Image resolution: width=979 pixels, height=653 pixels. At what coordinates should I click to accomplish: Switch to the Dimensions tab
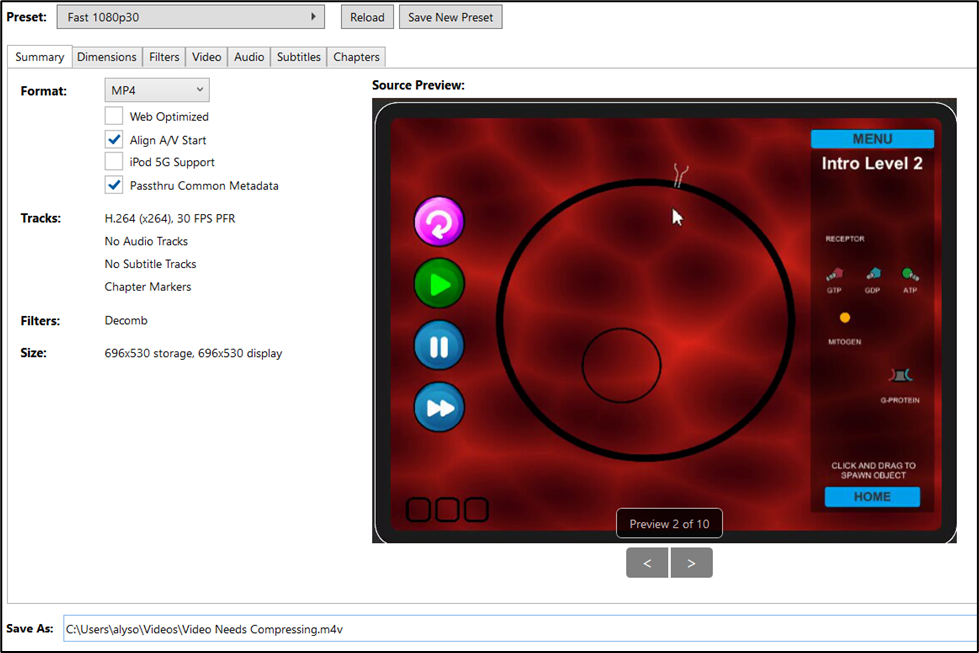coord(107,57)
